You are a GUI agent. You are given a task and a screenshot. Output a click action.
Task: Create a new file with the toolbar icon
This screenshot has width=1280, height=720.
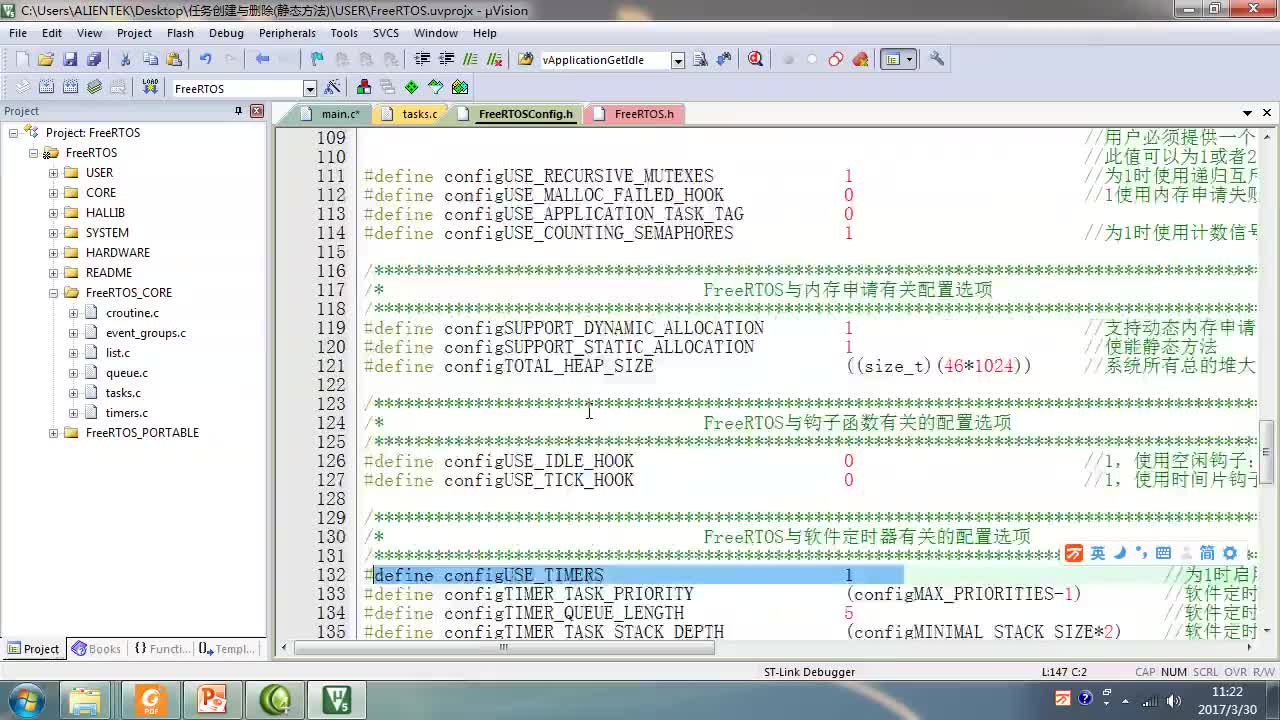(x=22, y=59)
